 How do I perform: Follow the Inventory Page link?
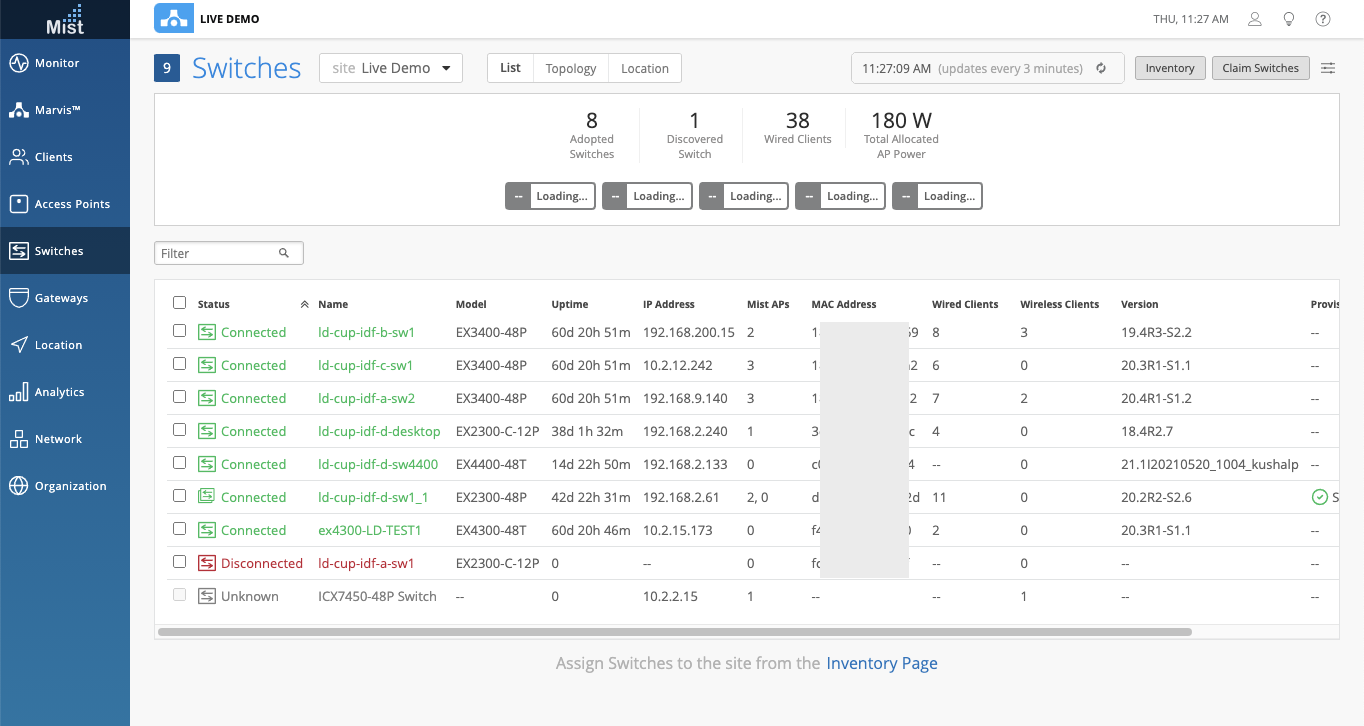coord(881,663)
